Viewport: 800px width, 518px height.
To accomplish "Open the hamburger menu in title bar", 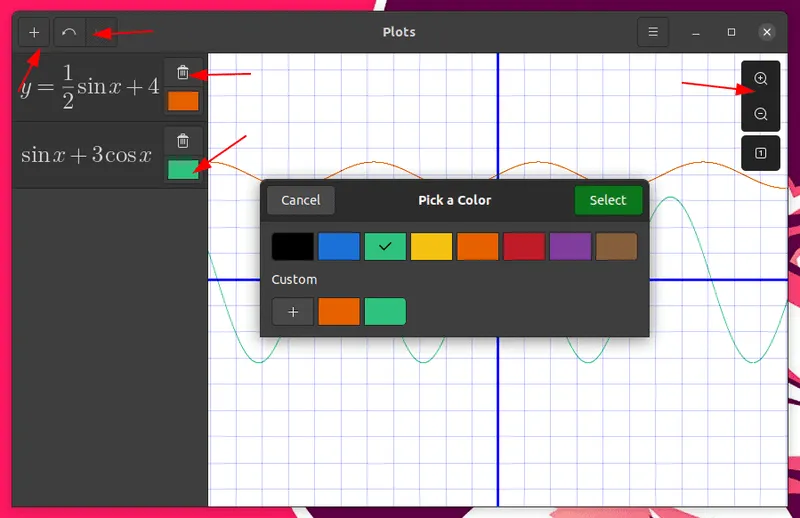I will click(653, 32).
